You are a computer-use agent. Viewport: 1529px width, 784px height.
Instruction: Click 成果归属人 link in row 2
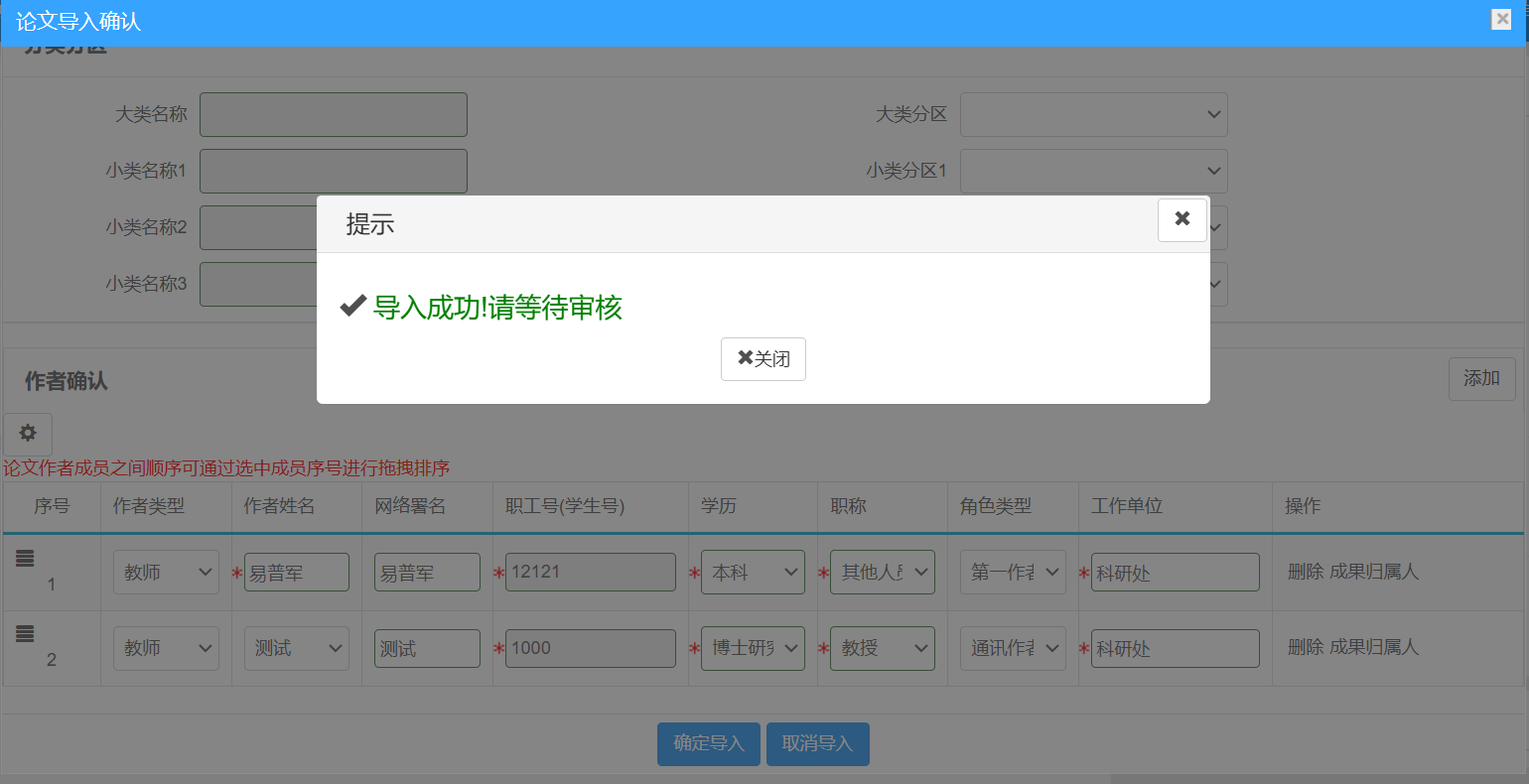(1374, 647)
